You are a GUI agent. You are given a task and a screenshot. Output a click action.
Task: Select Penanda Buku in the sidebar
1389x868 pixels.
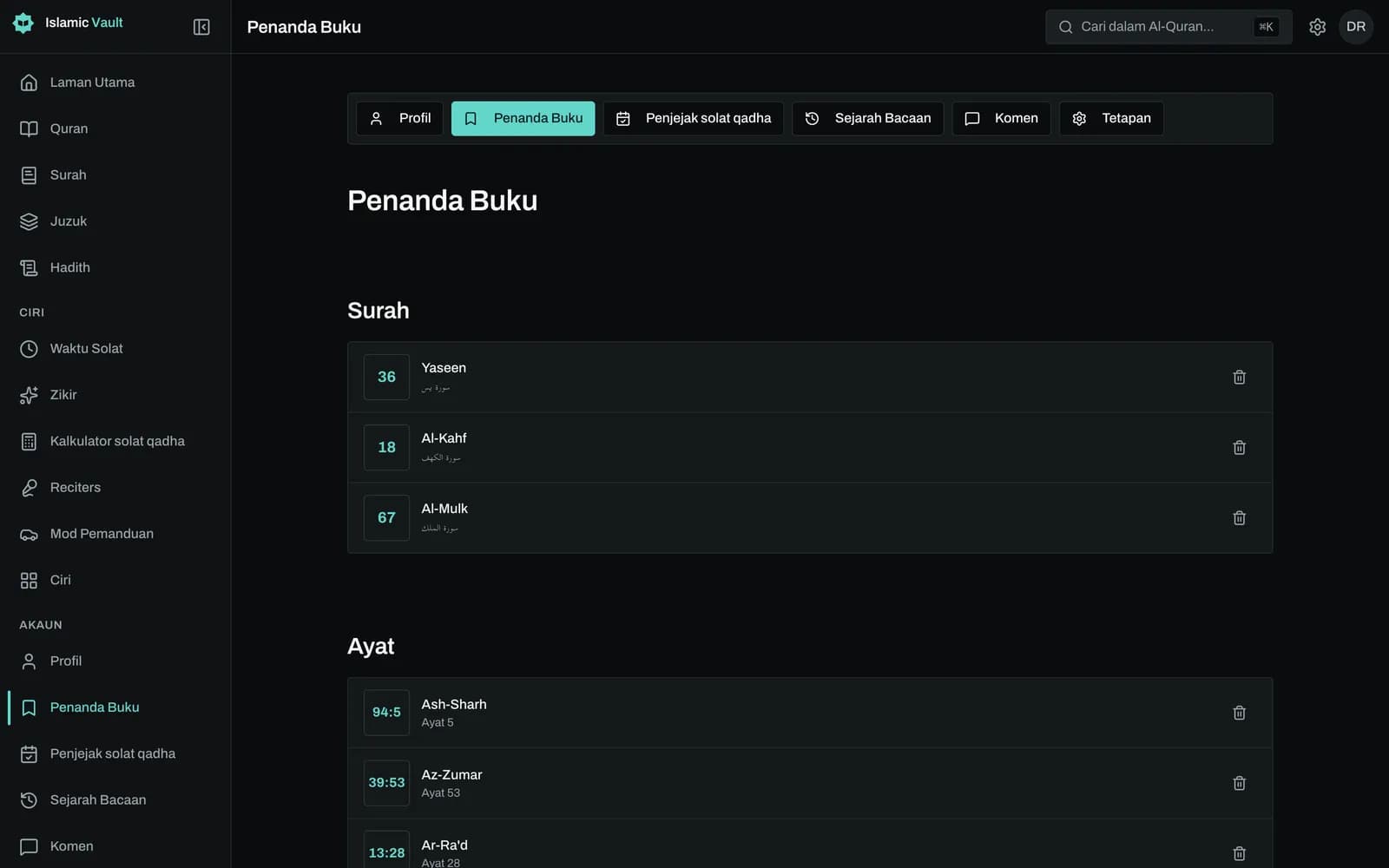(x=115, y=707)
